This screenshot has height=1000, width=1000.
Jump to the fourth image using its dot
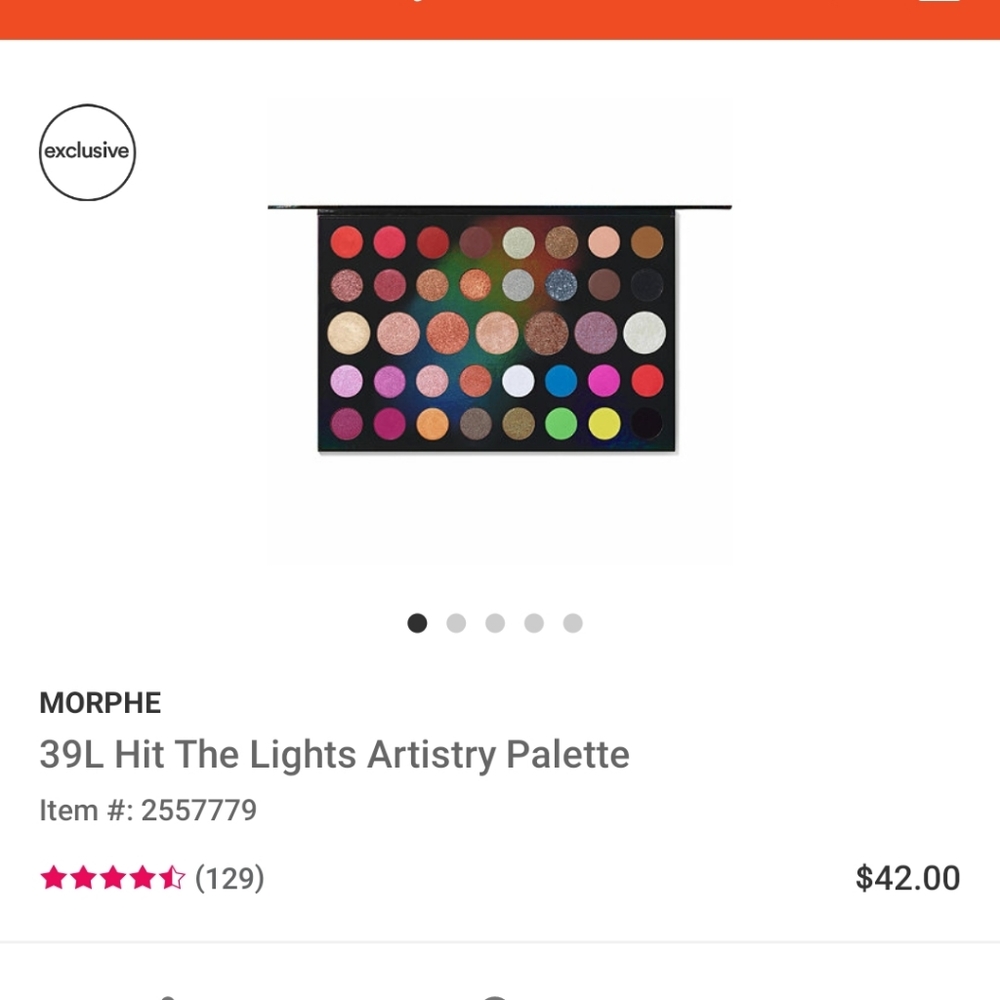pyautogui.click(x=534, y=623)
